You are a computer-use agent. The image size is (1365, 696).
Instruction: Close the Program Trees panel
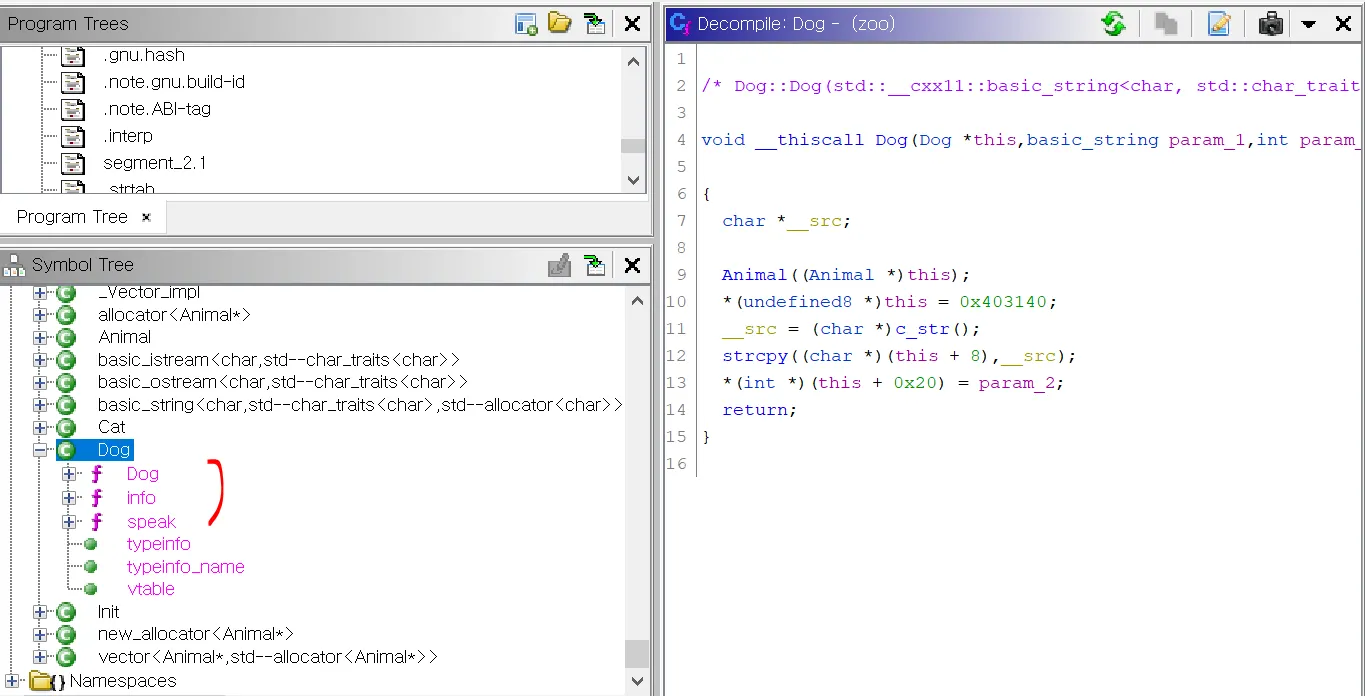tap(632, 24)
